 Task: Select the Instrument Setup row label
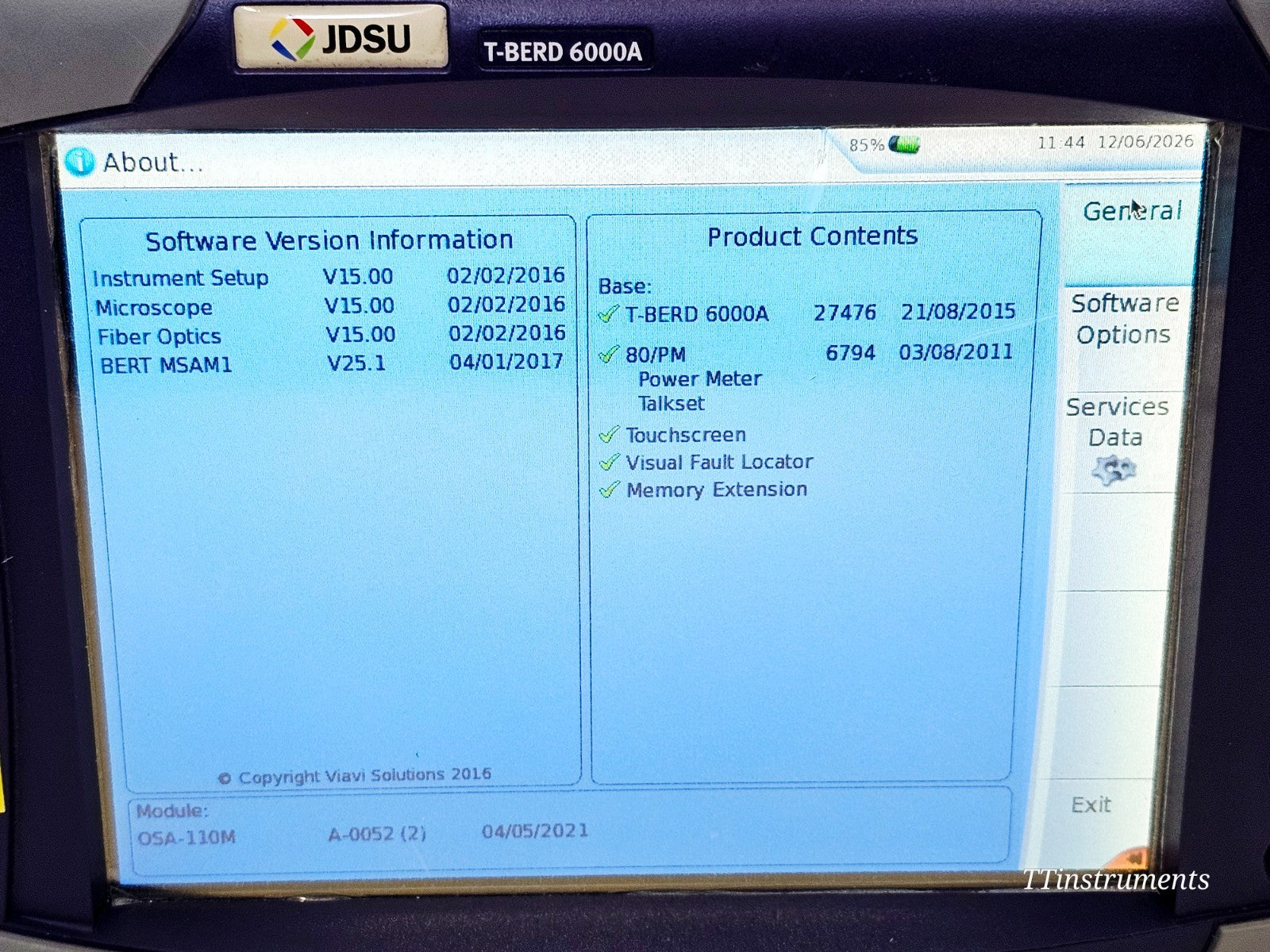coord(180,278)
